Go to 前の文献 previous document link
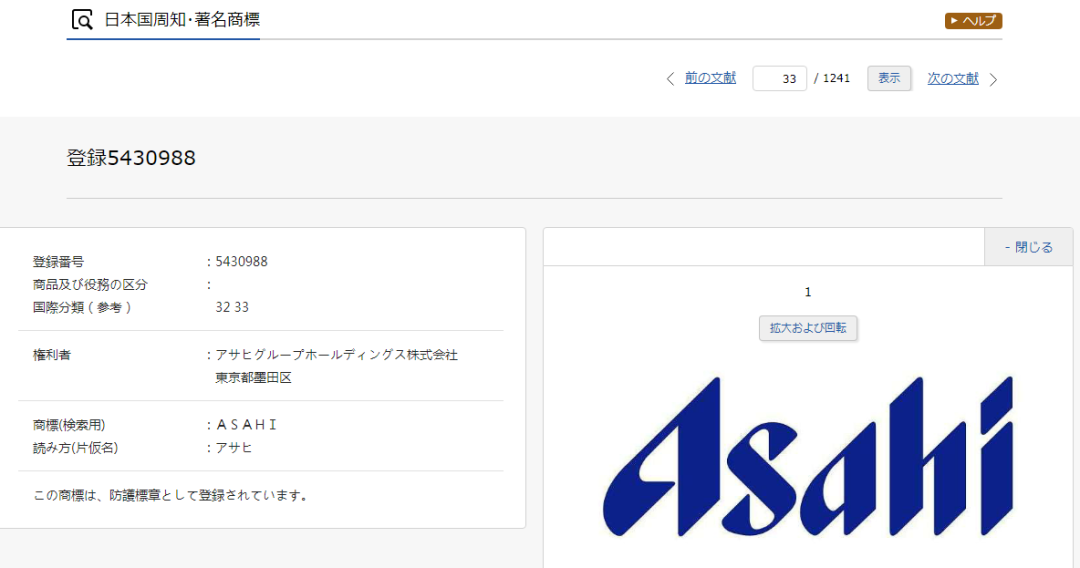Viewport: 1080px width, 568px height. [710, 78]
